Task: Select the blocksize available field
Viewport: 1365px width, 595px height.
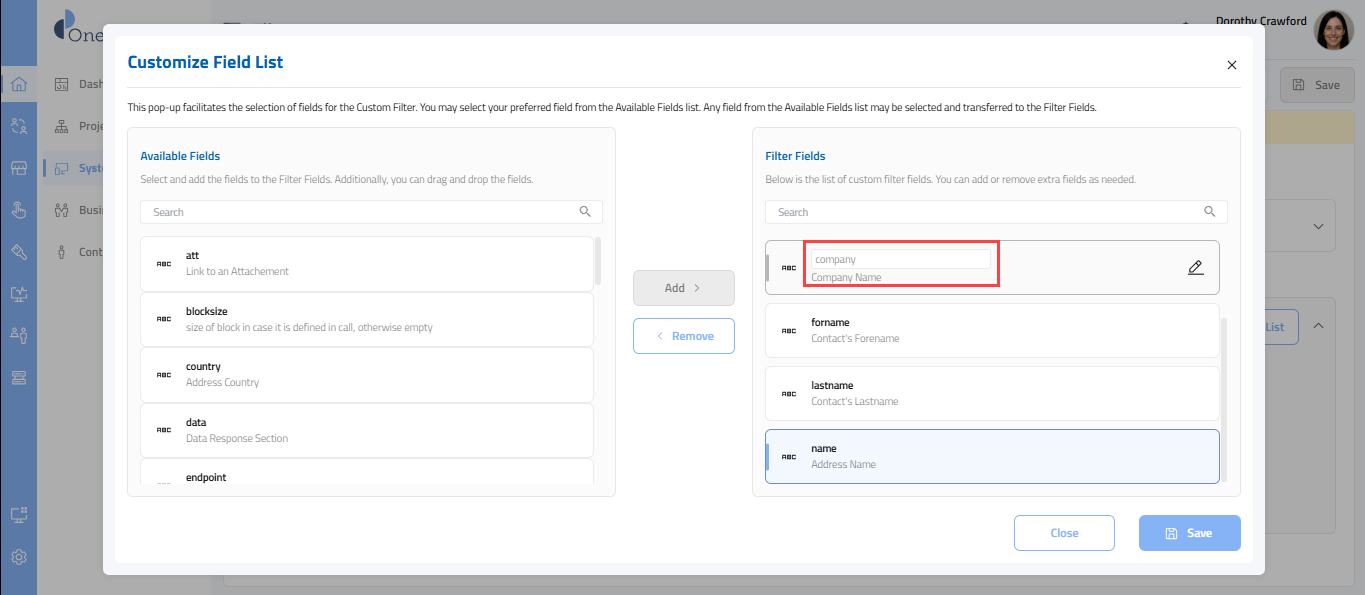Action: point(367,319)
